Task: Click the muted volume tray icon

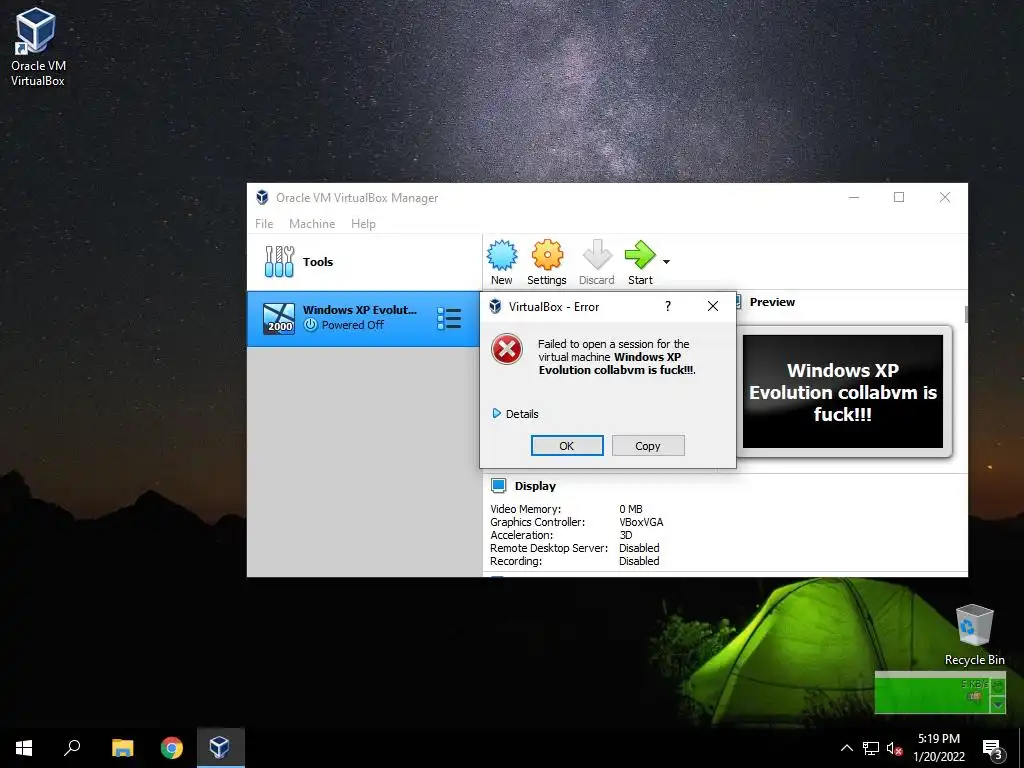Action: click(x=894, y=748)
